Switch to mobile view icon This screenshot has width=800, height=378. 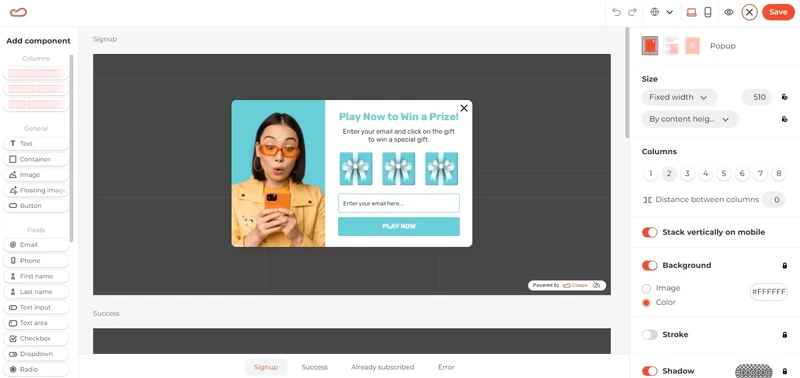(708, 12)
